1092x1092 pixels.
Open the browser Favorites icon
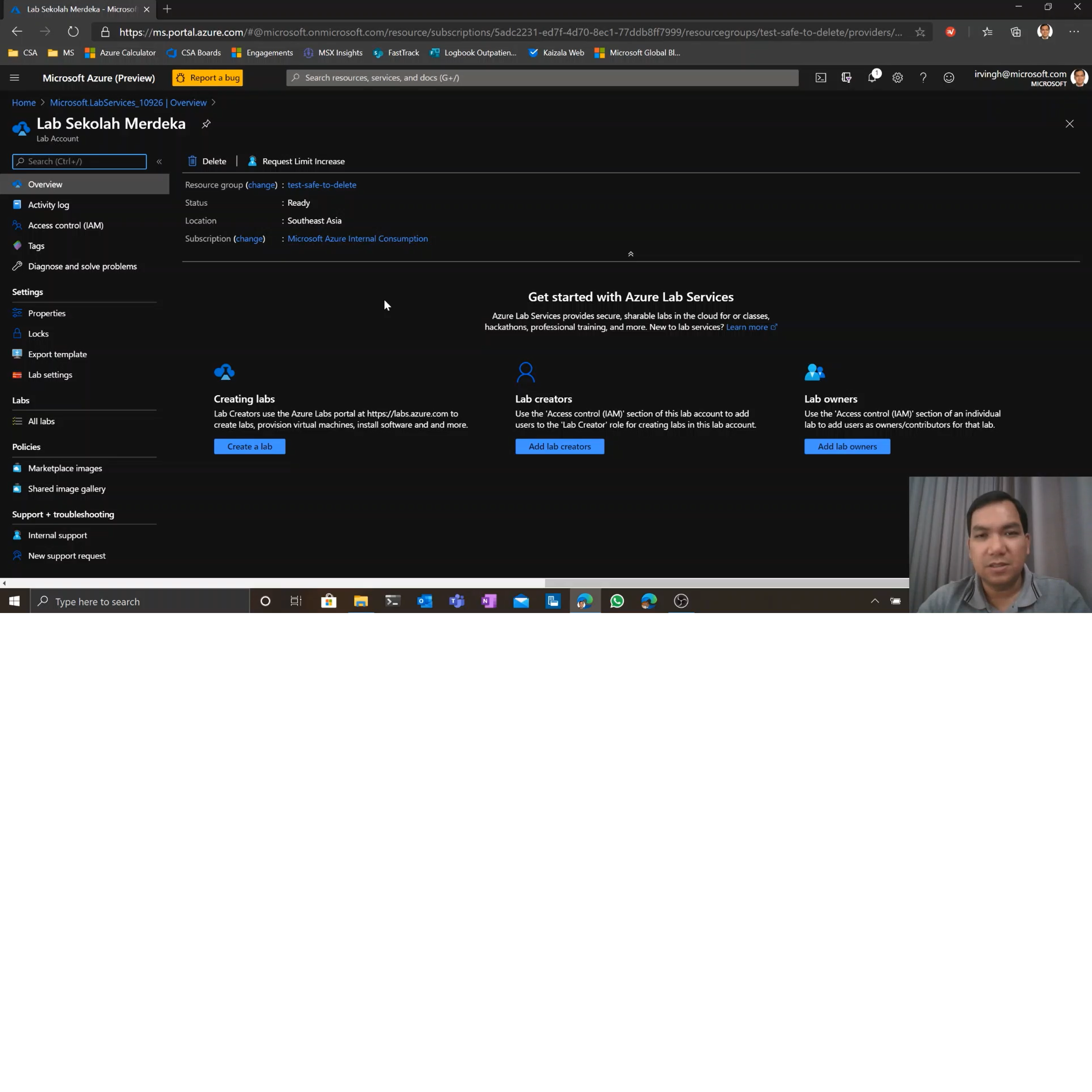click(x=987, y=32)
